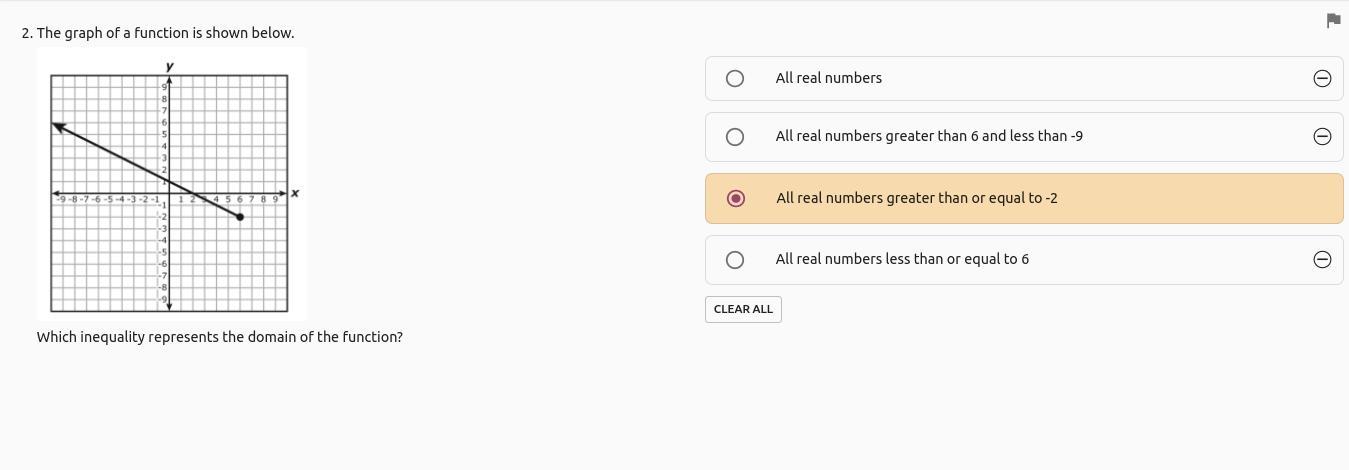This screenshot has width=1349, height=470.
Task: Click the arrowhead end of the graphed line
Action: 58,126
